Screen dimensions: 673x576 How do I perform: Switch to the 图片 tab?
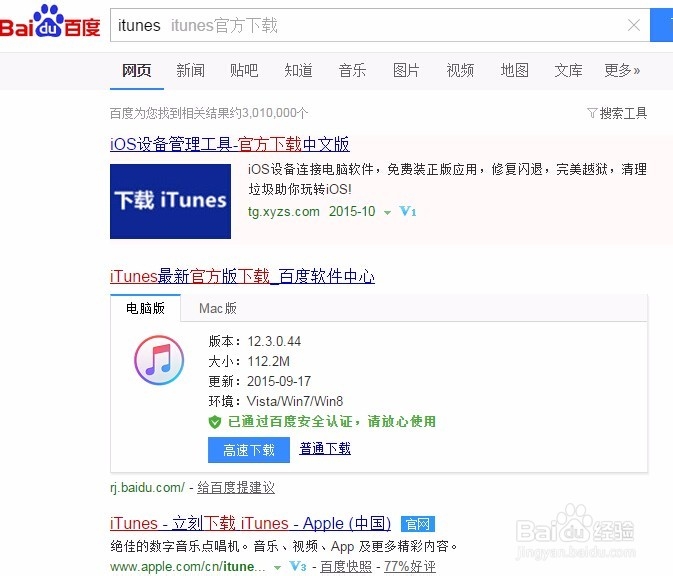(x=406, y=70)
